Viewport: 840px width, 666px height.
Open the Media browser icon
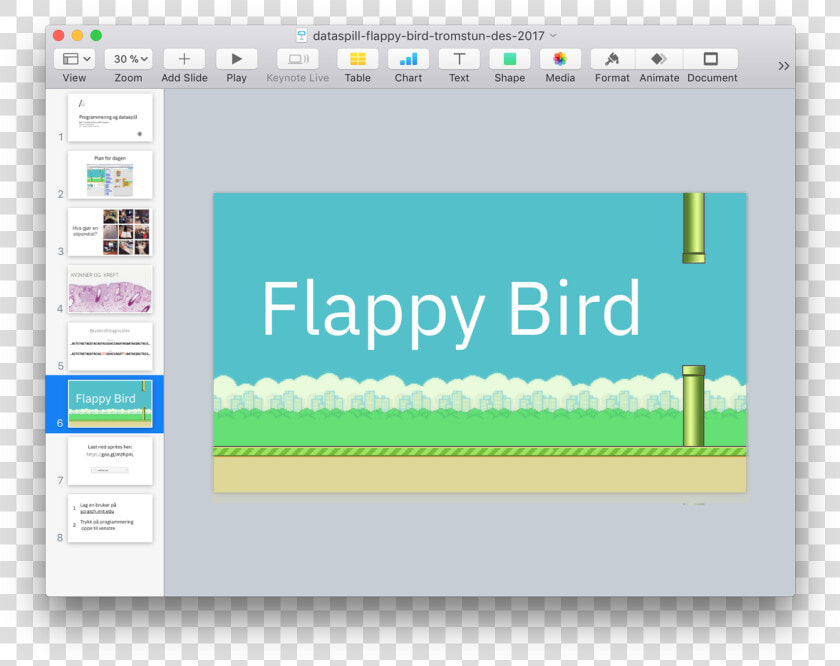(x=560, y=58)
